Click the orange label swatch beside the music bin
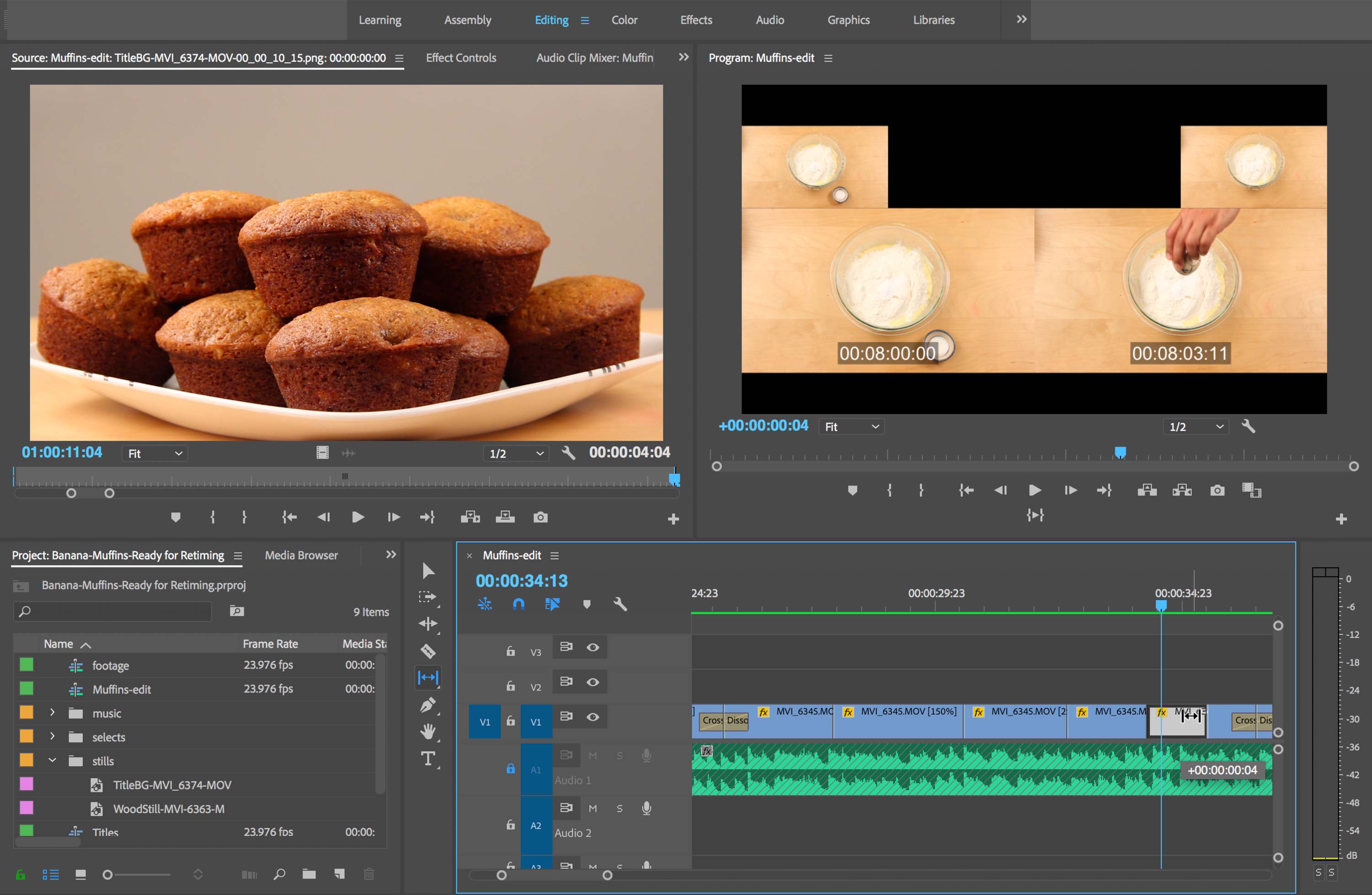Viewport: 1372px width, 895px height. (27, 713)
